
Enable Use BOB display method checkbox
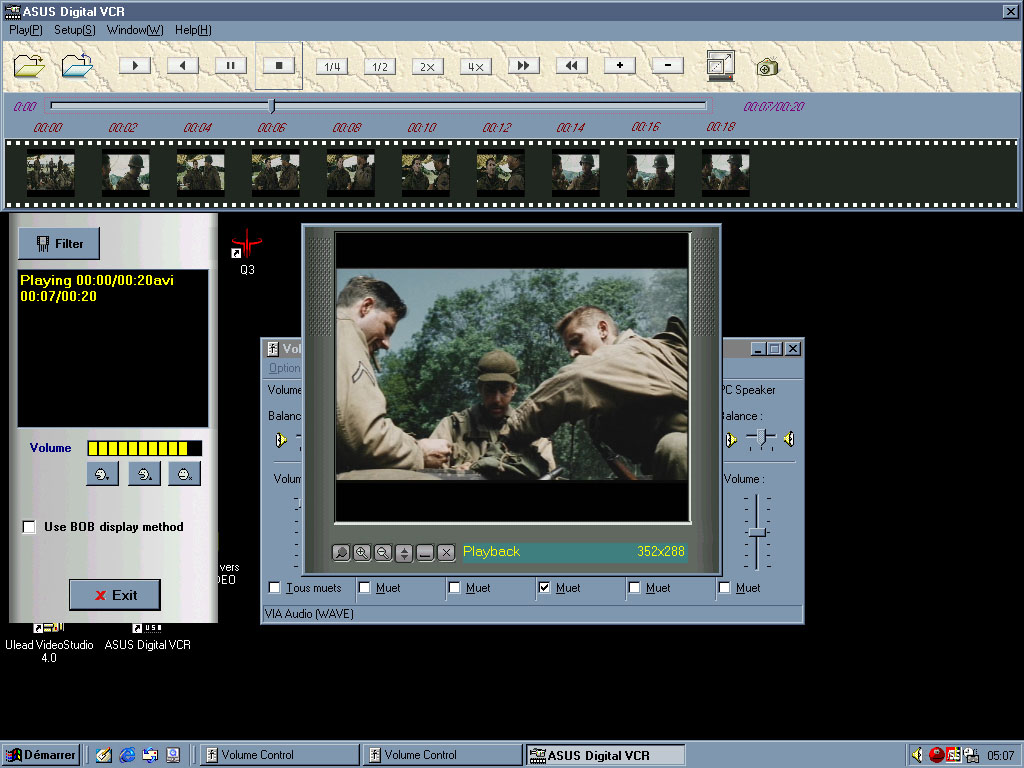point(29,527)
